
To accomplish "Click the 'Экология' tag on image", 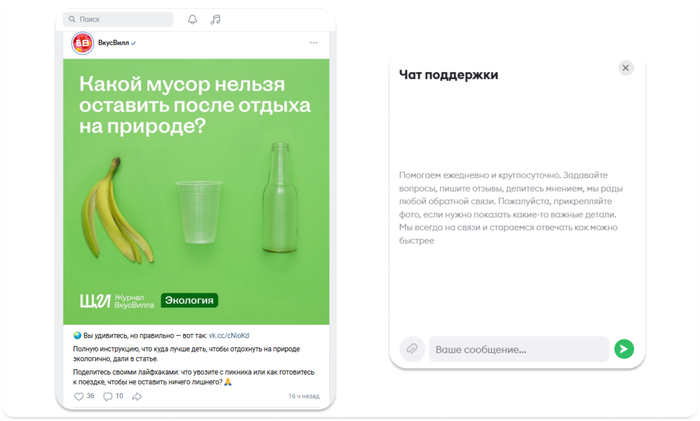I will [189, 300].
